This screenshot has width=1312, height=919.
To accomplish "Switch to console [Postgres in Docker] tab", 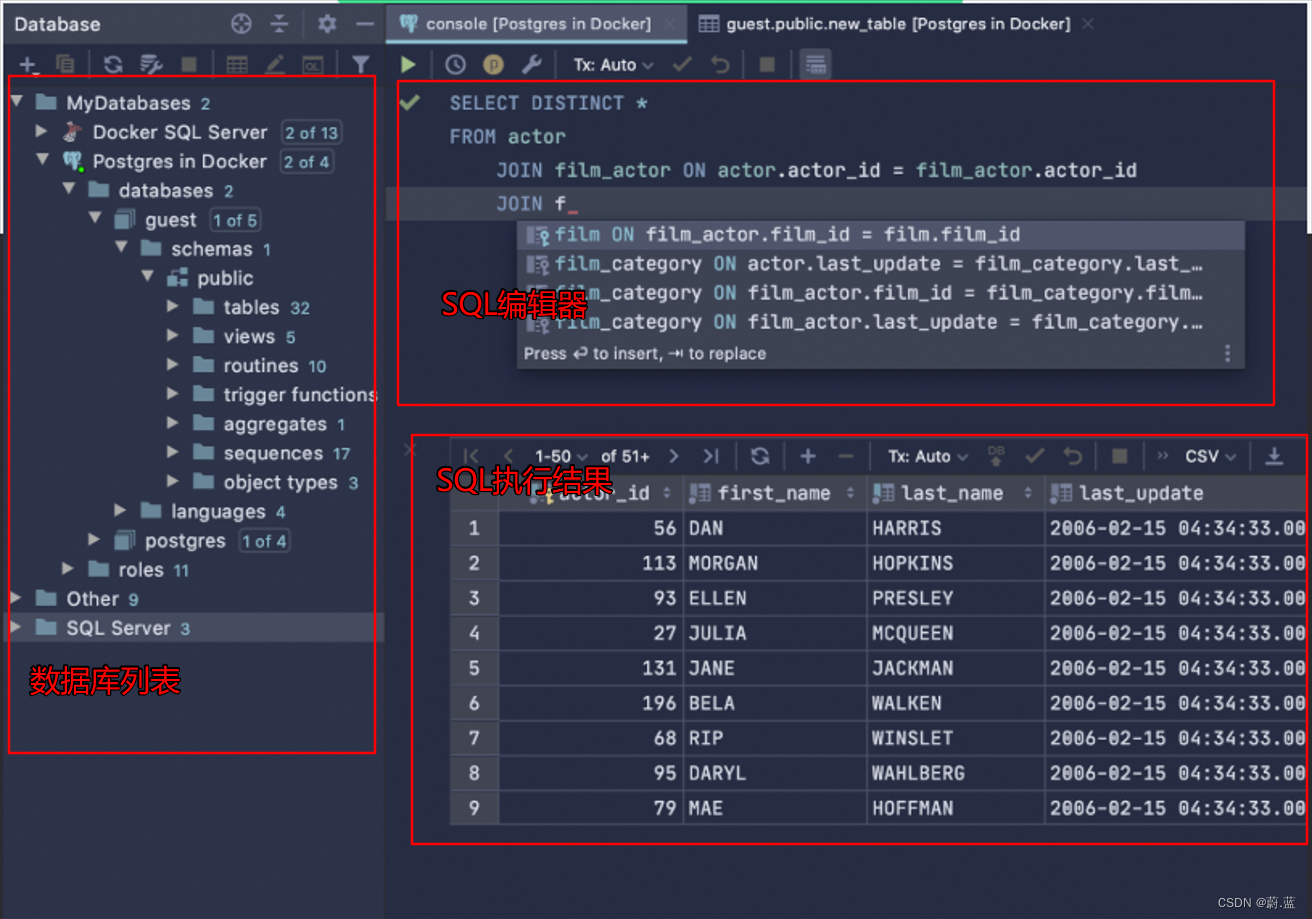I will (537, 24).
